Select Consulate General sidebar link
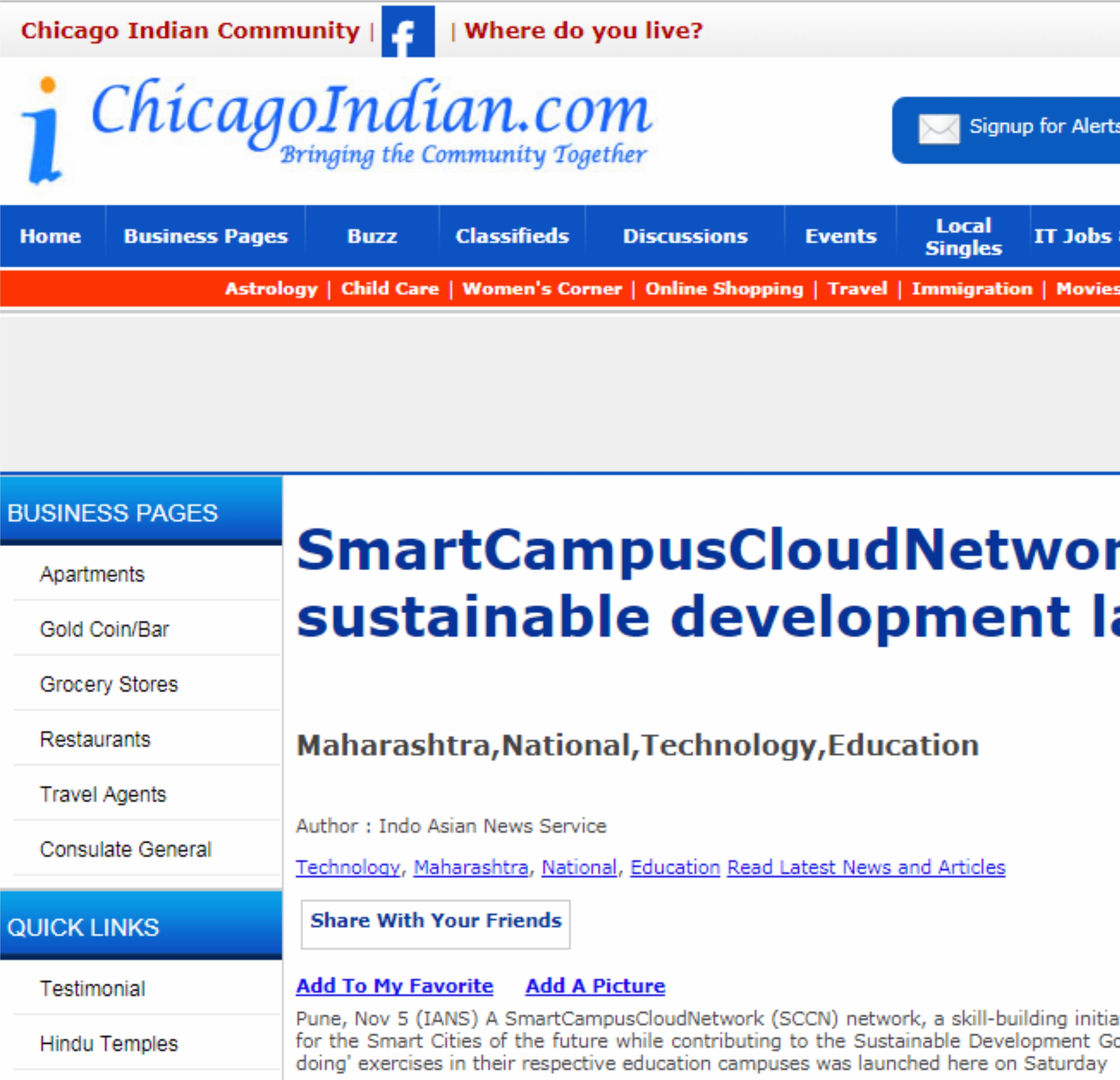Screen dimensions: 1120x1080 pyautogui.click(x=125, y=849)
